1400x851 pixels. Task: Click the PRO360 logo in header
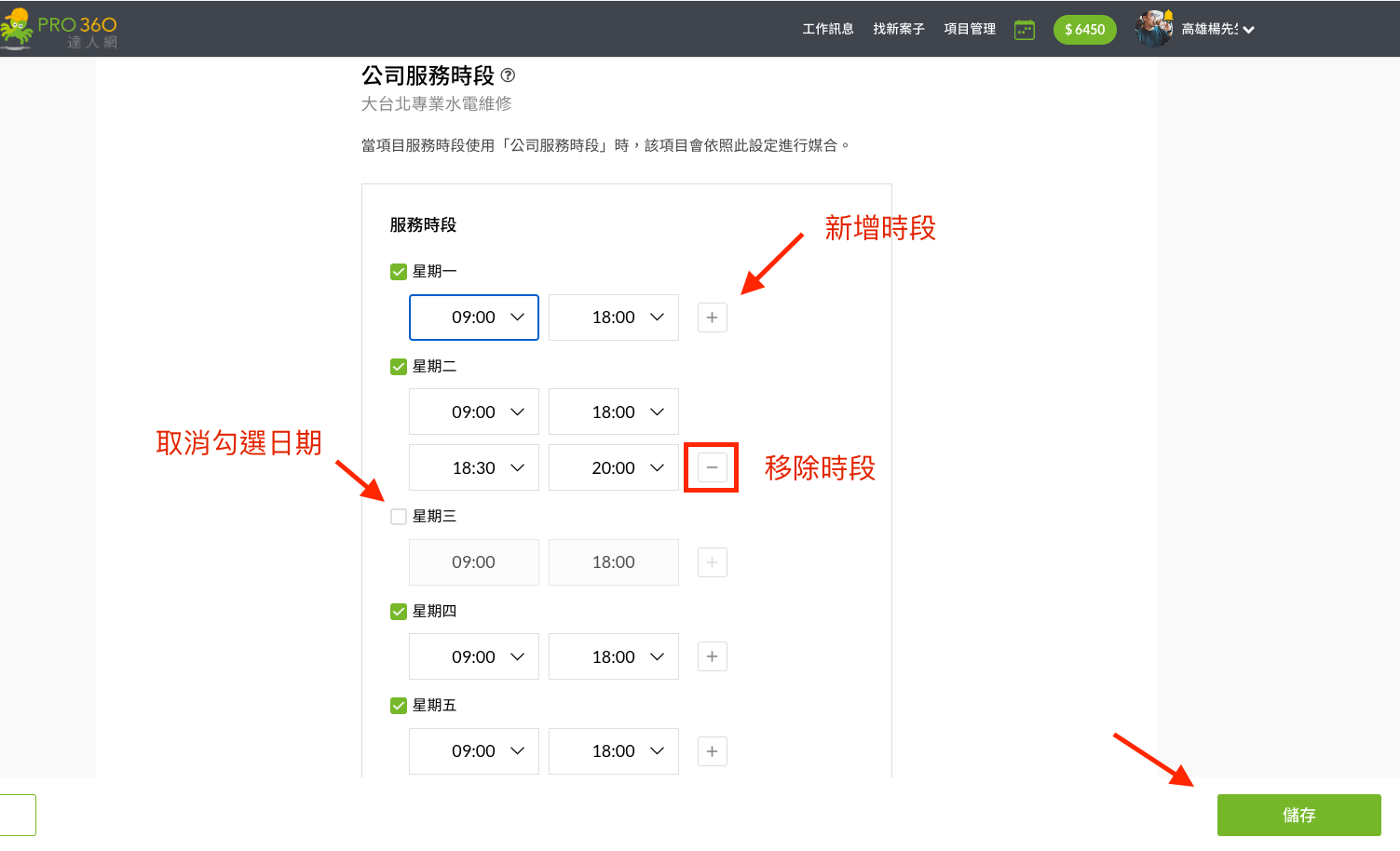click(x=60, y=29)
